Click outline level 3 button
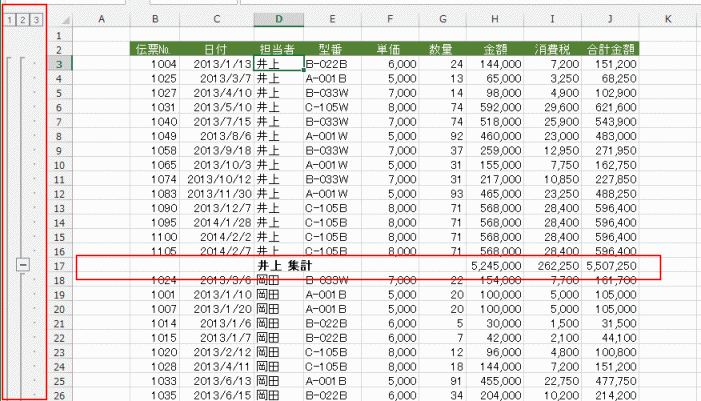 [37, 19]
